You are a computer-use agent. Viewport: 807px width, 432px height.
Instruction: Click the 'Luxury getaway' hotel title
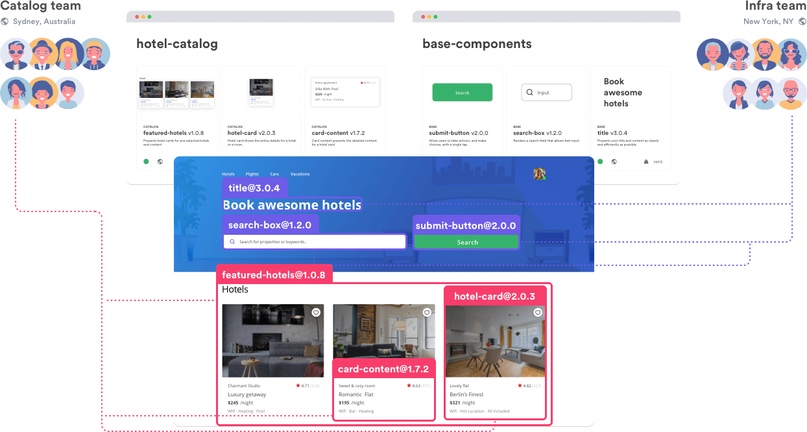[247, 394]
